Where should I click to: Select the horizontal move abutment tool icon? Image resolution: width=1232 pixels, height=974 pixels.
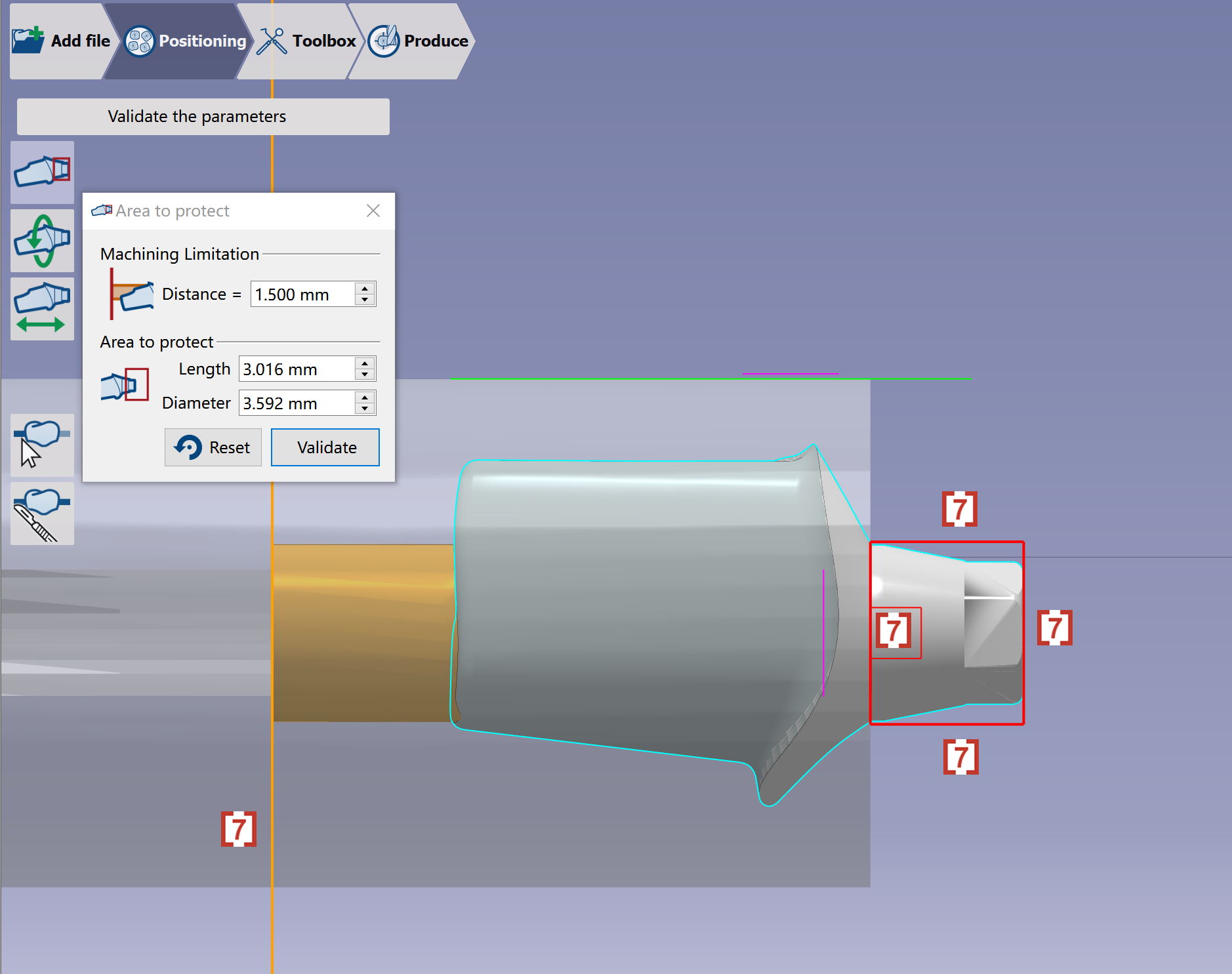[42, 309]
